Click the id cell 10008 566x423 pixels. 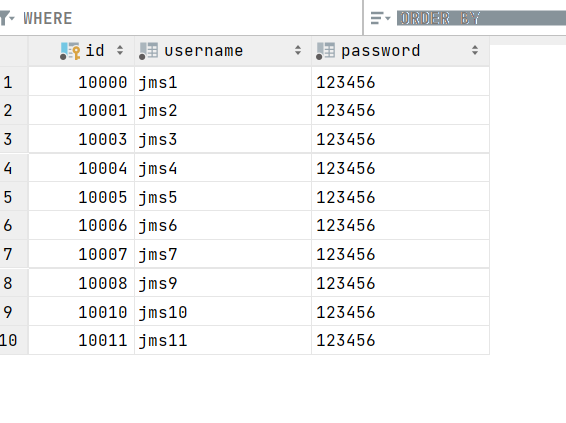[82, 283]
